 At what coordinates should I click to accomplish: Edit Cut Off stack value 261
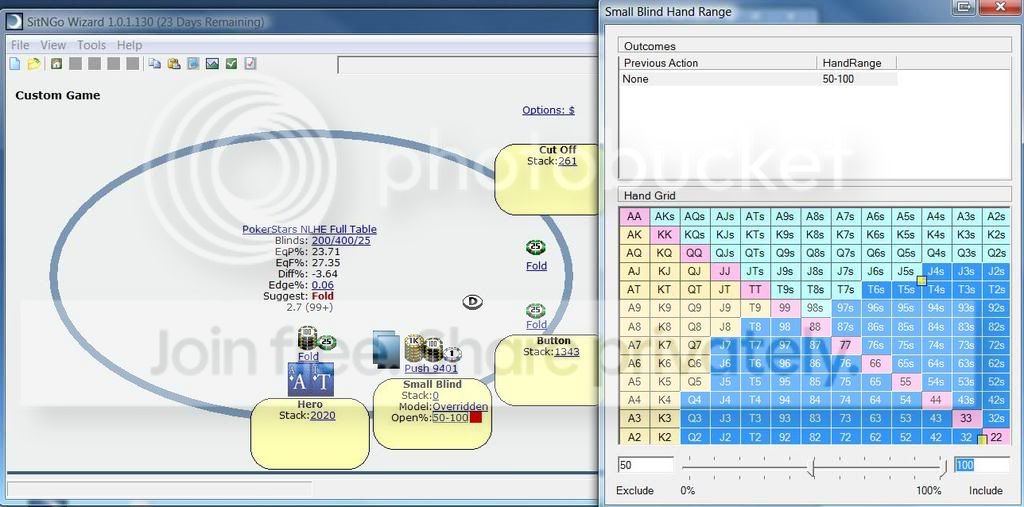tap(568, 161)
